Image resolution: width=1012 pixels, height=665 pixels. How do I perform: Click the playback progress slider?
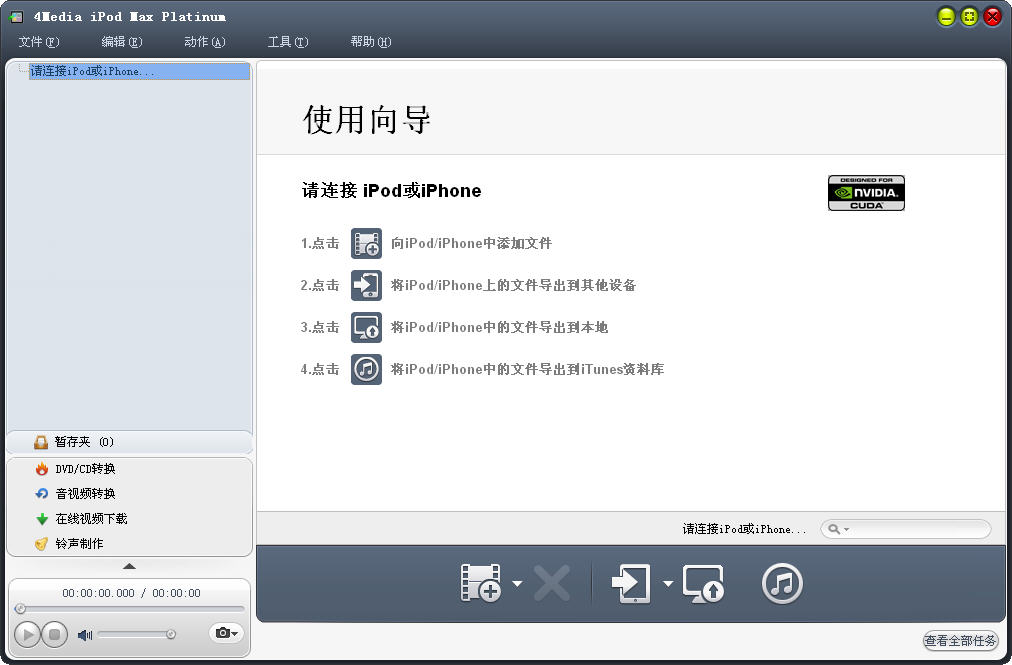click(130, 608)
